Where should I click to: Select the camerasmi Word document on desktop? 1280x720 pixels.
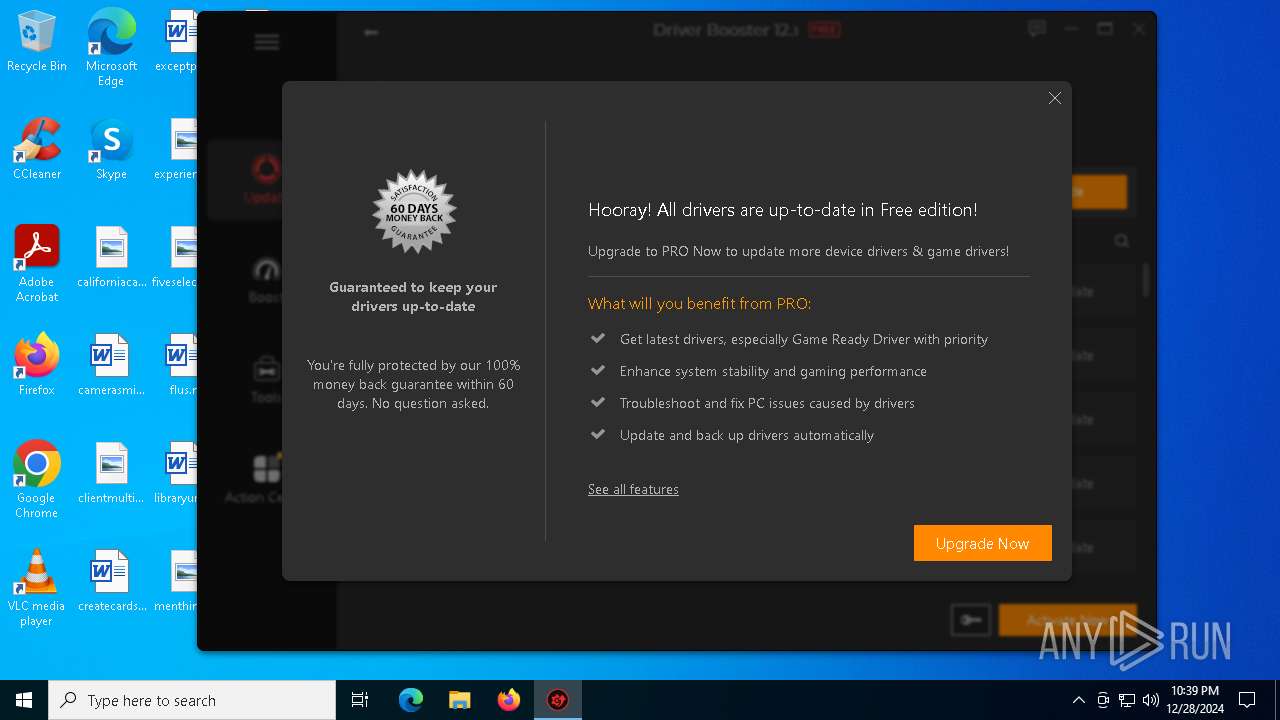(x=111, y=365)
